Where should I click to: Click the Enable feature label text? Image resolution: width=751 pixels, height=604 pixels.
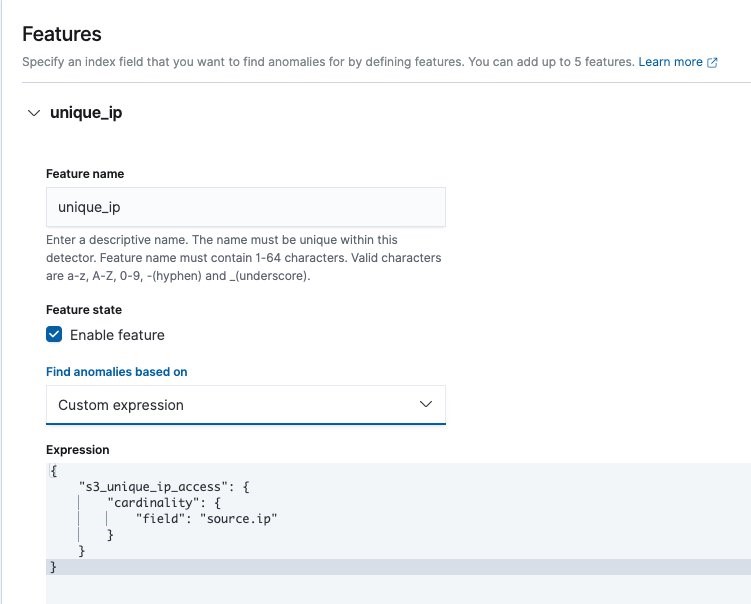[117, 335]
